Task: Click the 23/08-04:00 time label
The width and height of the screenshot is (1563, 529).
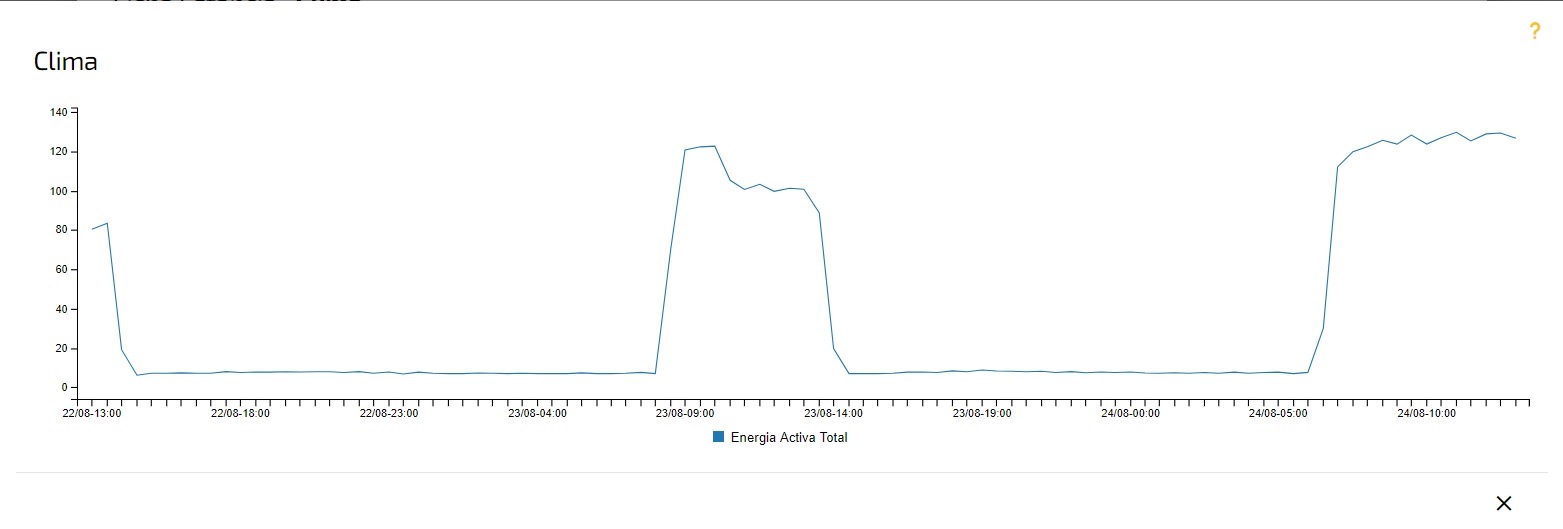Action: pyautogui.click(x=537, y=413)
